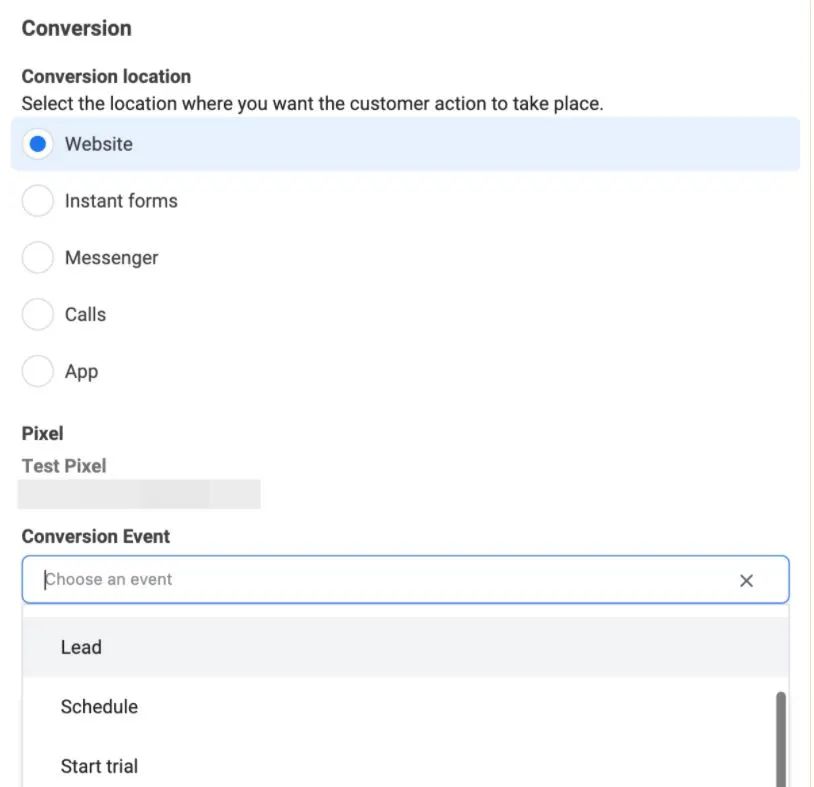
Task: Click the Test Pixel name
Action: click(64, 466)
